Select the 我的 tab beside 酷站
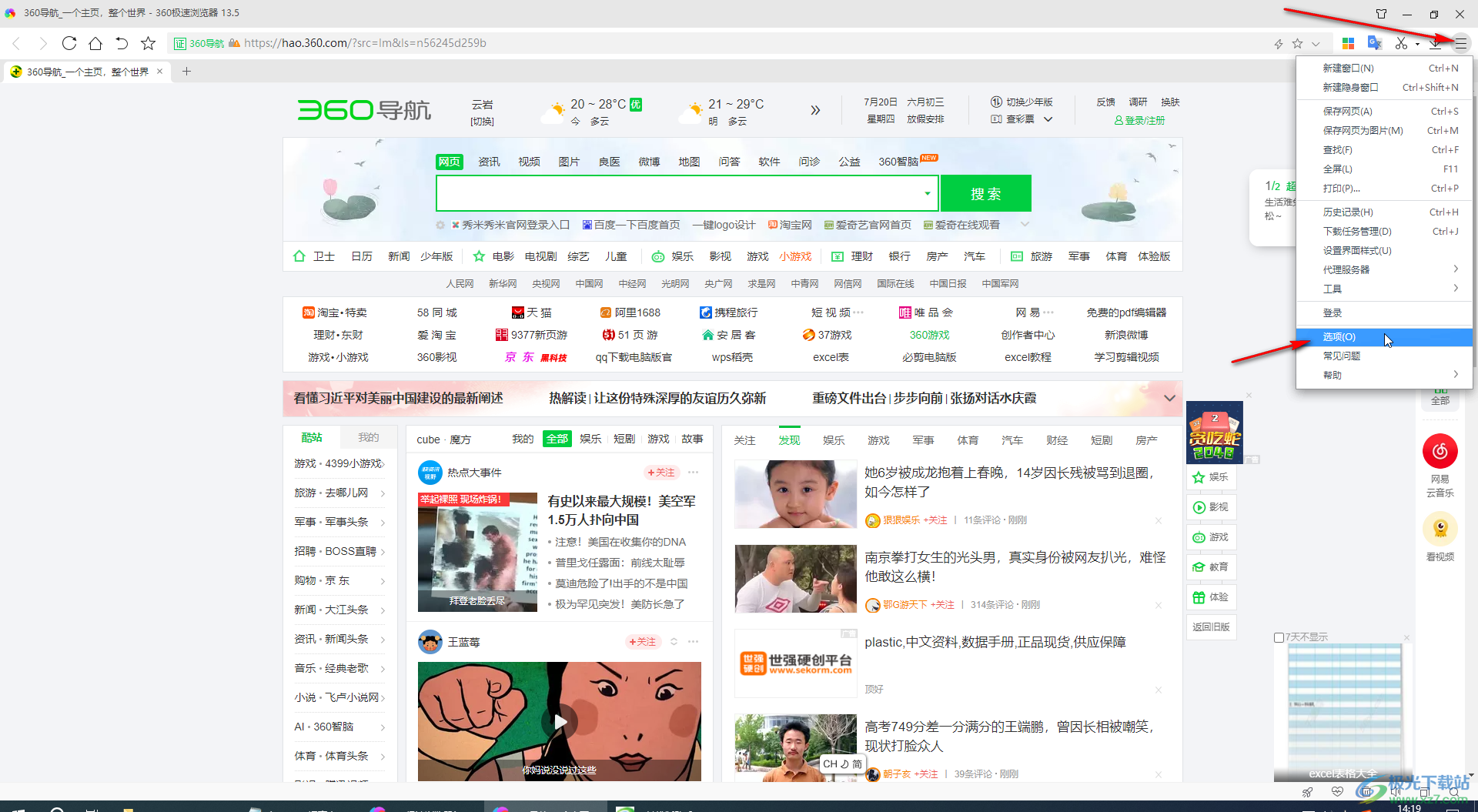Screen dimensions: 1478x812 click(x=369, y=437)
